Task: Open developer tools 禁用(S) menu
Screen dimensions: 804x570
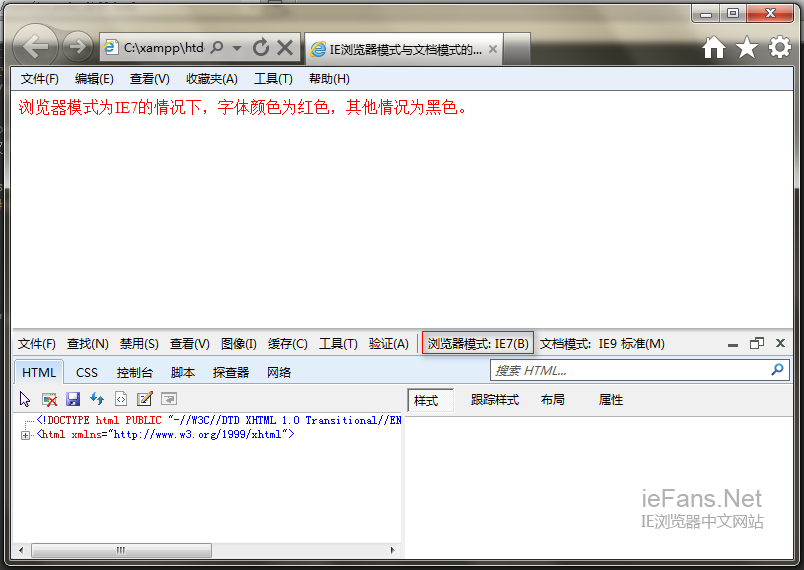Action: (x=139, y=343)
